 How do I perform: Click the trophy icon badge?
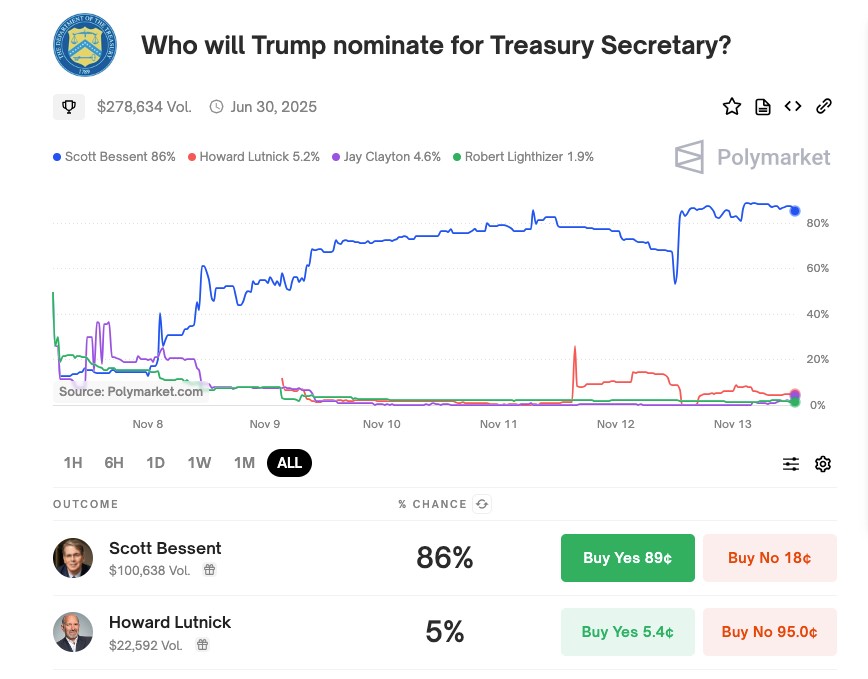(x=69, y=106)
